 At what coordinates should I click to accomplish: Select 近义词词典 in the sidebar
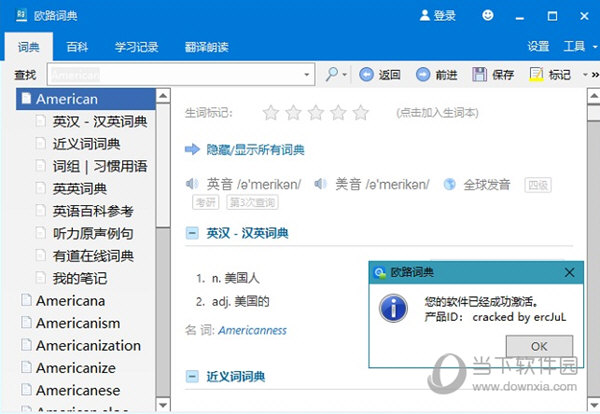coord(86,144)
